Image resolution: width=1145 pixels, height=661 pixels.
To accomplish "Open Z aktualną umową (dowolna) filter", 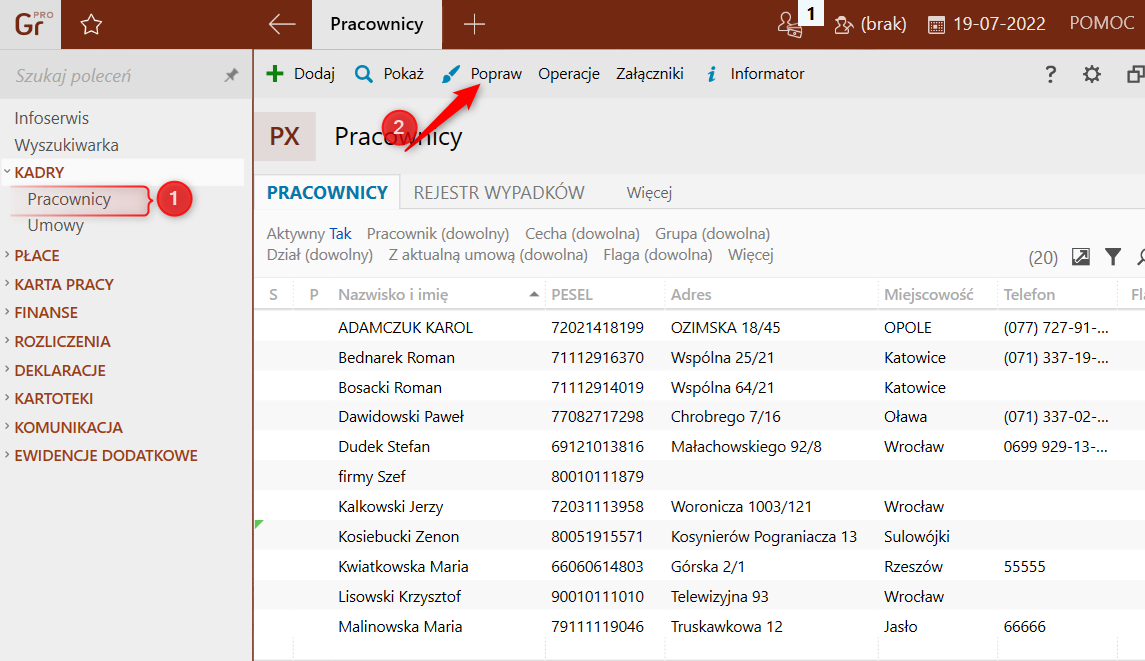I will pos(488,255).
